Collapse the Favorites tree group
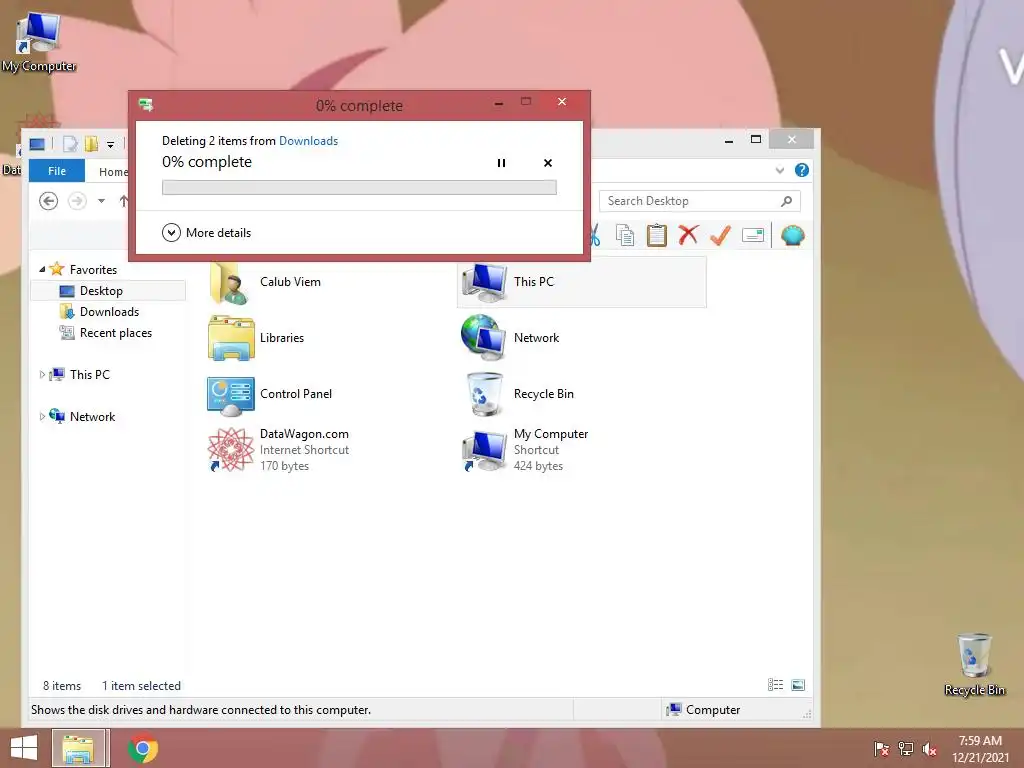The width and height of the screenshot is (1024, 768). tap(42, 269)
